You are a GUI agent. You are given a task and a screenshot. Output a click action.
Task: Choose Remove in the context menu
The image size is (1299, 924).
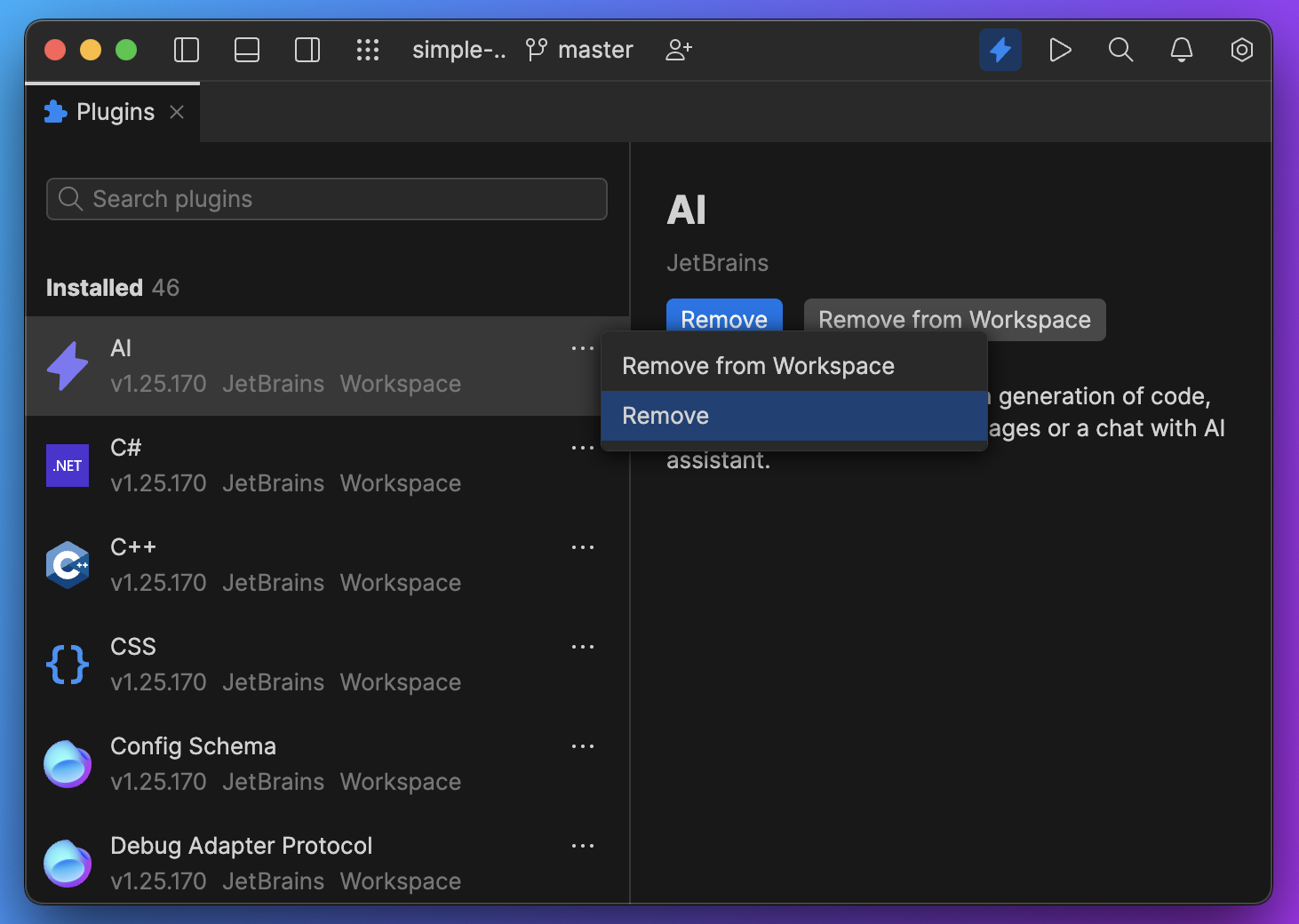[x=794, y=416]
